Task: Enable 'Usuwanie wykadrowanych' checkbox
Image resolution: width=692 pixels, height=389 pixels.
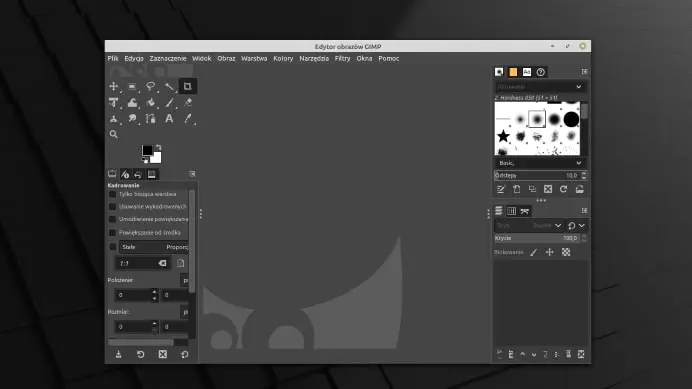Action: (x=112, y=207)
